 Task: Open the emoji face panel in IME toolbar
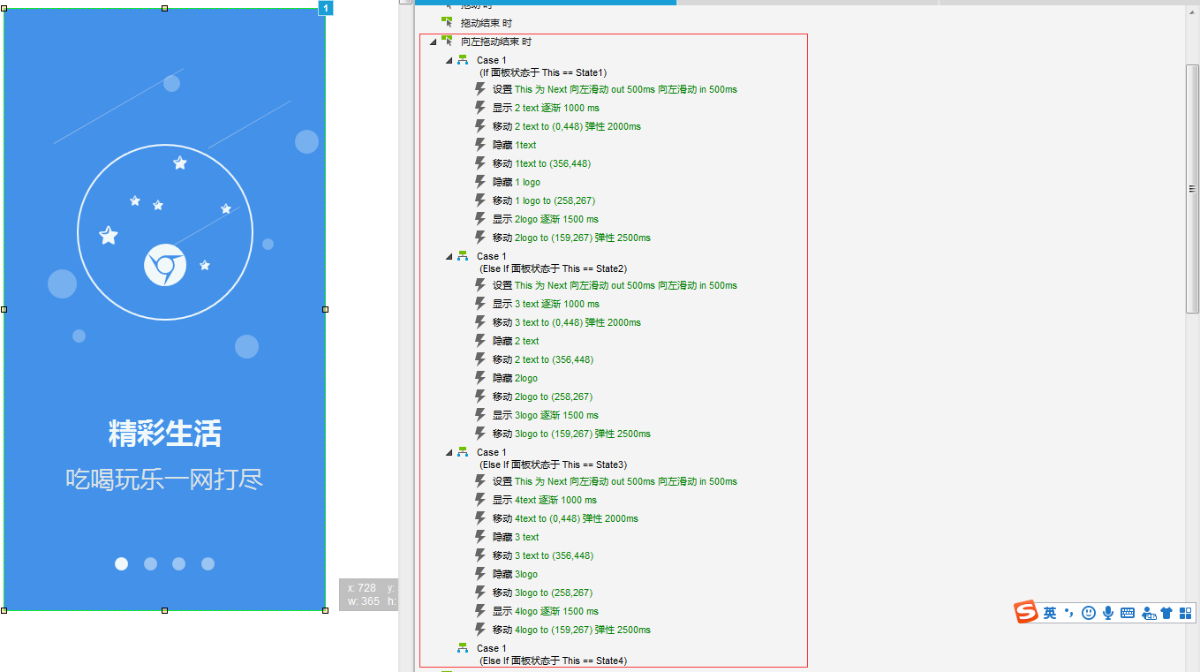click(x=1089, y=613)
